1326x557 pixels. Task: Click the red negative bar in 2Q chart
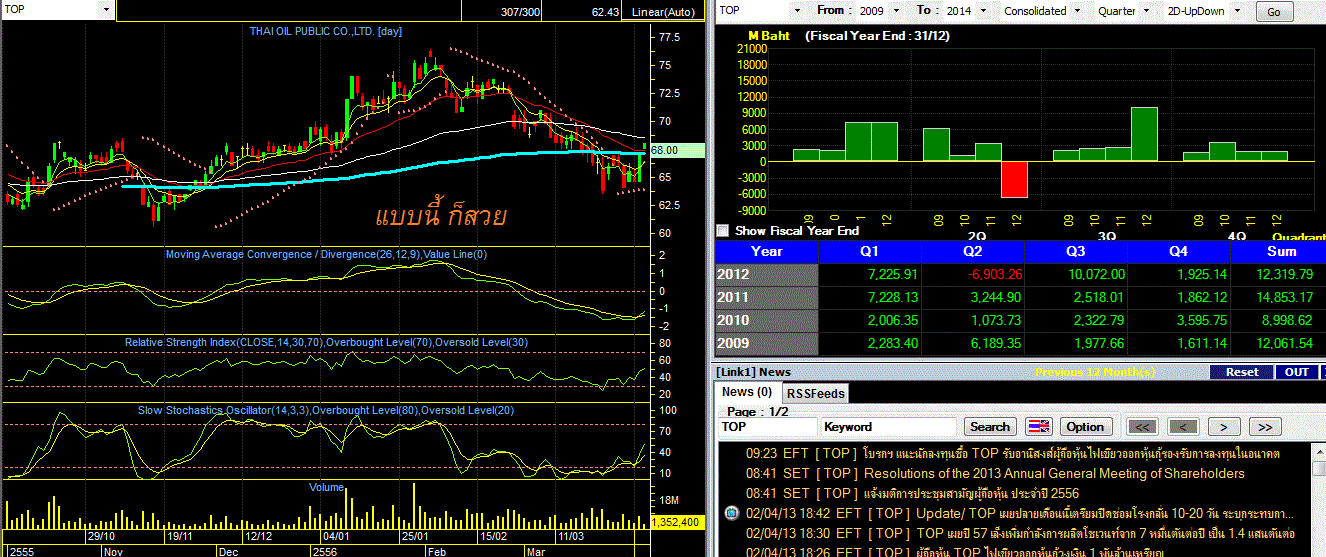(x=1014, y=179)
